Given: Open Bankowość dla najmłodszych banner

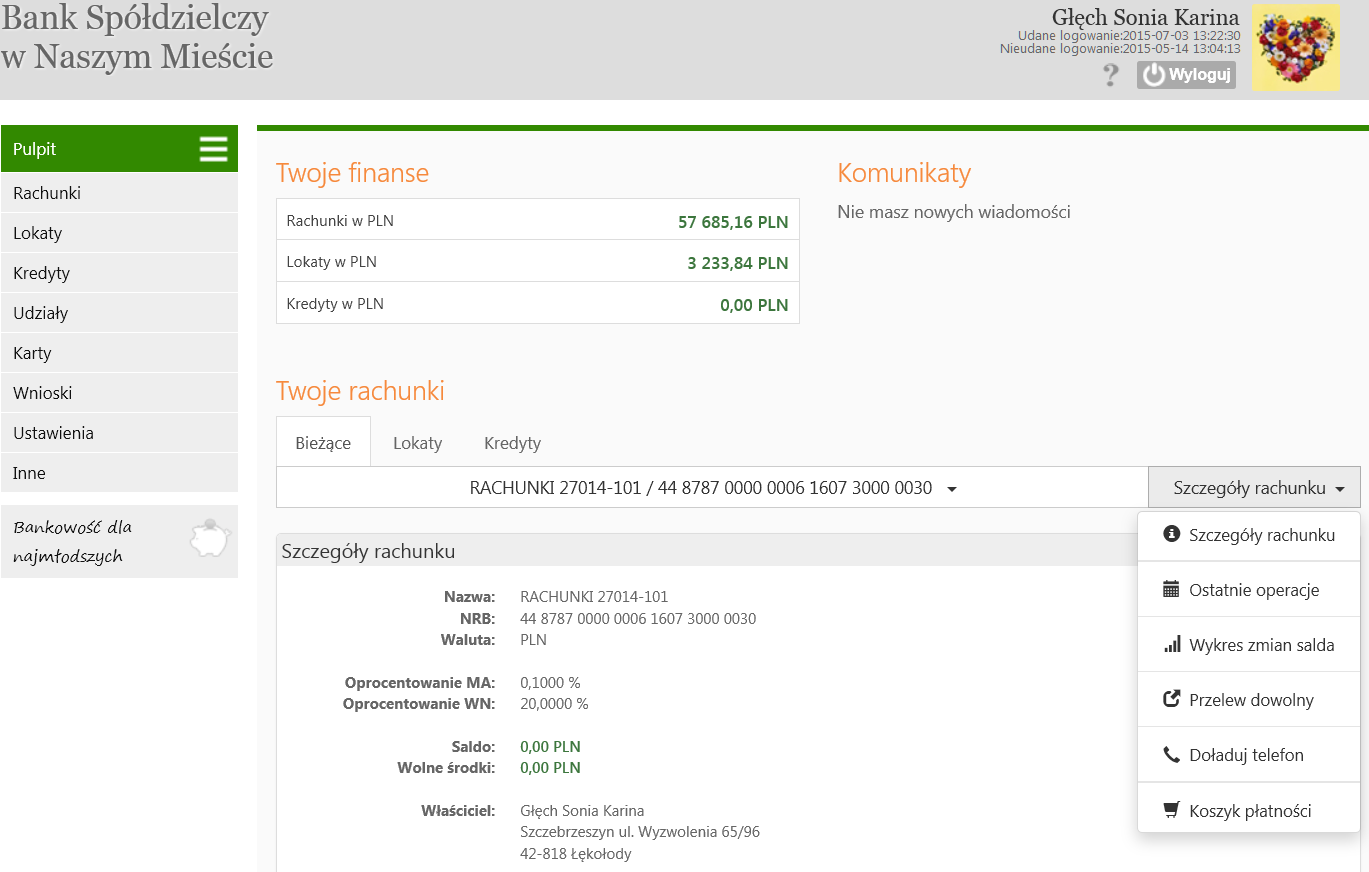Looking at the screenshot, I should [120, 541].
